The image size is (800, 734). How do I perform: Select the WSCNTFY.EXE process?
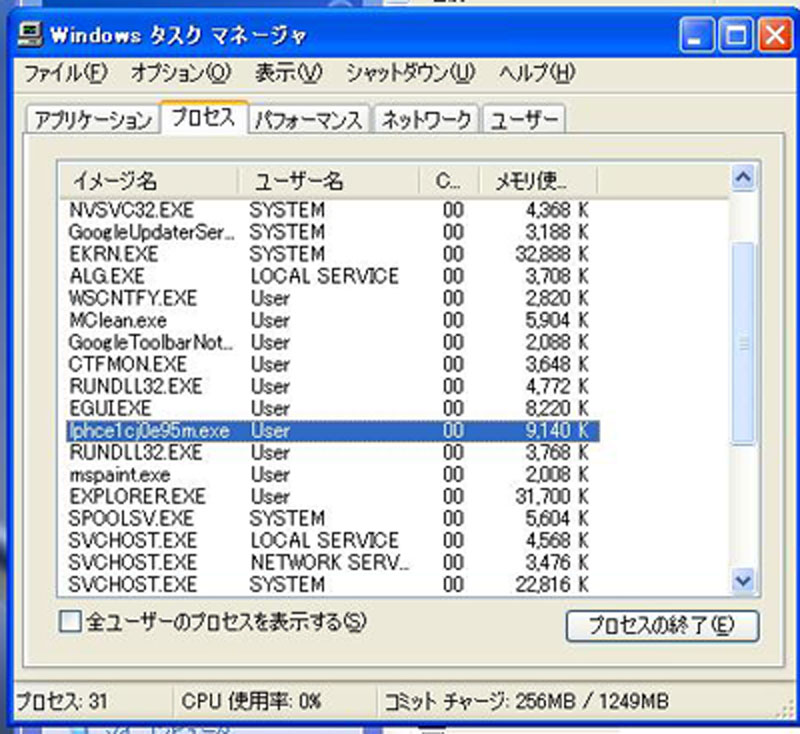pyautogui.click(x=333, y=298)
